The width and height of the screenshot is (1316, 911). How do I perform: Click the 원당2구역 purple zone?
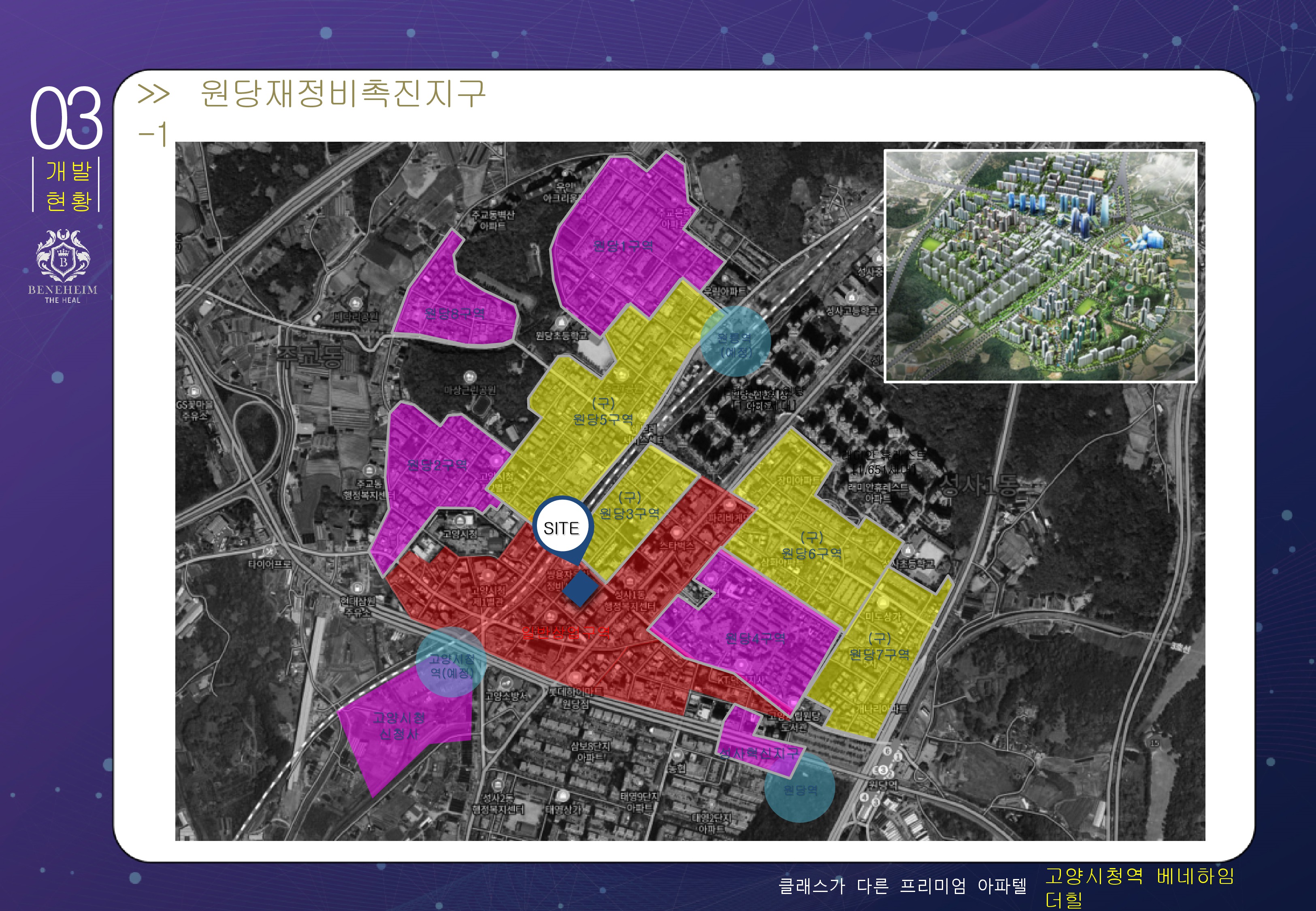[x=437, y=465]
